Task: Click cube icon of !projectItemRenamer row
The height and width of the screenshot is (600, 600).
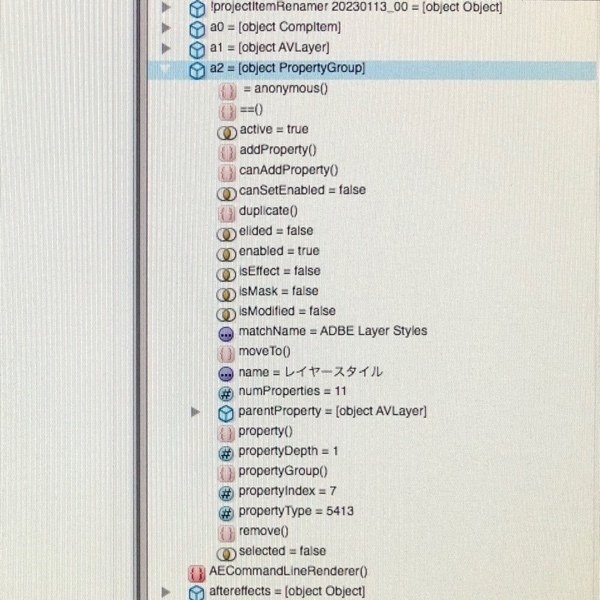Action: point(197,9)
